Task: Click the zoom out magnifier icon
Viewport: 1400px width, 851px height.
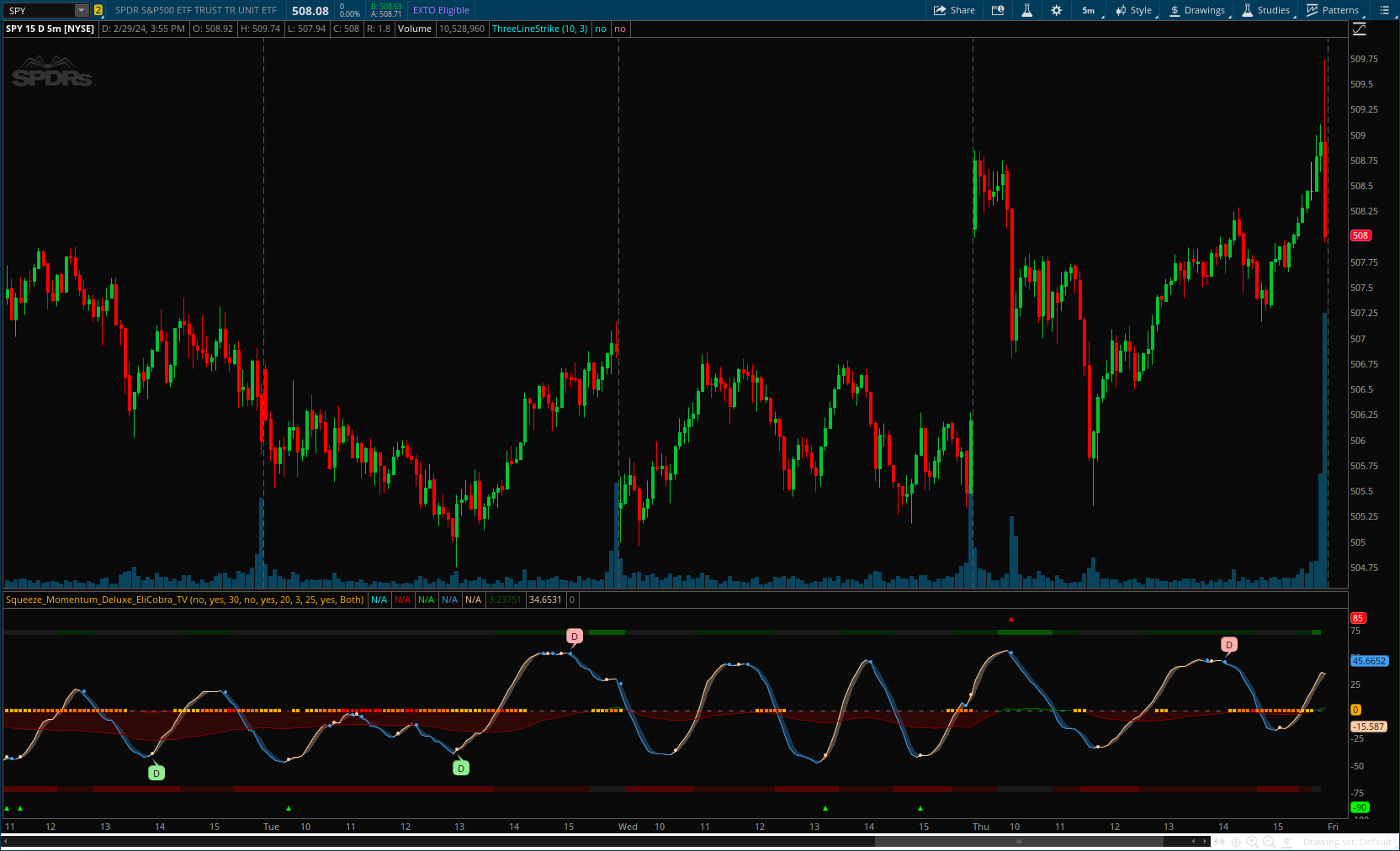Action: pos(1269,842)
